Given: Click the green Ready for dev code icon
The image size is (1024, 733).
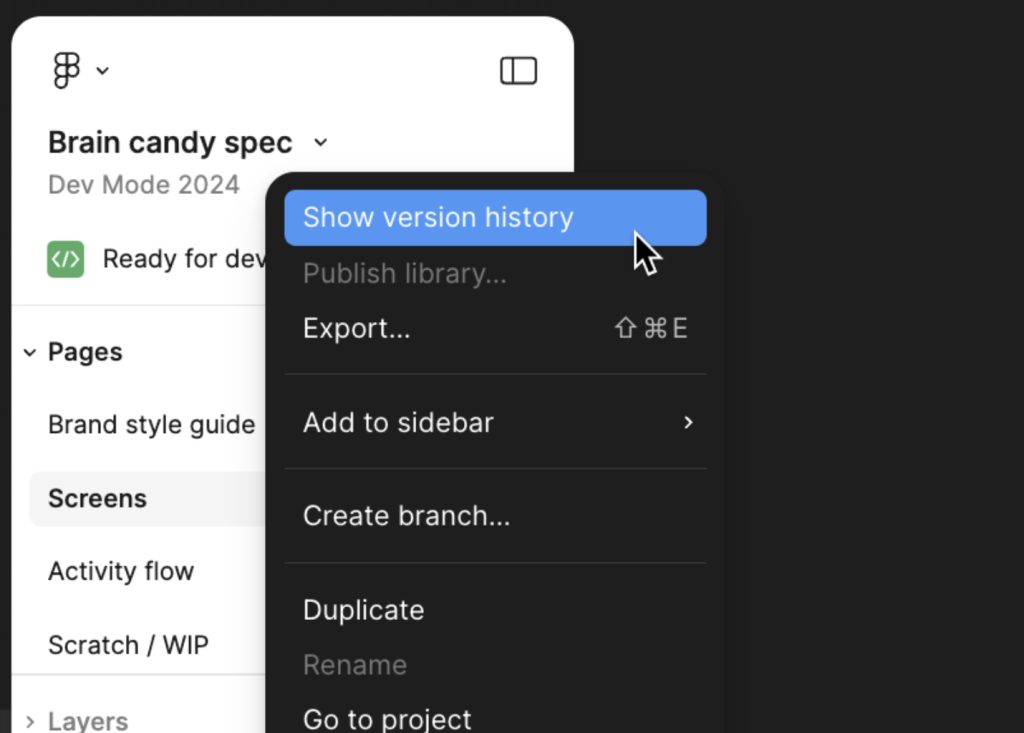Looking at the screenshot, I should [65, 259].
